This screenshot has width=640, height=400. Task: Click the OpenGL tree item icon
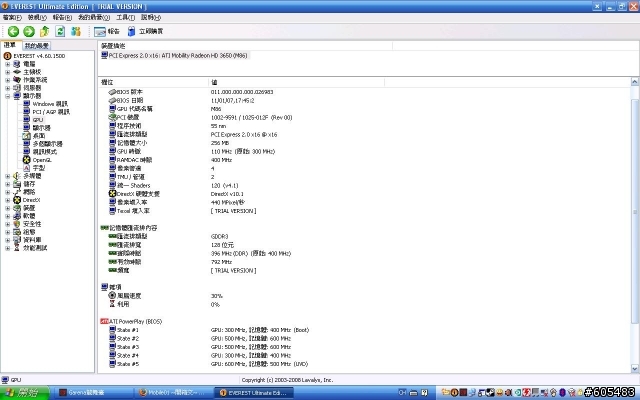[27, 160]
